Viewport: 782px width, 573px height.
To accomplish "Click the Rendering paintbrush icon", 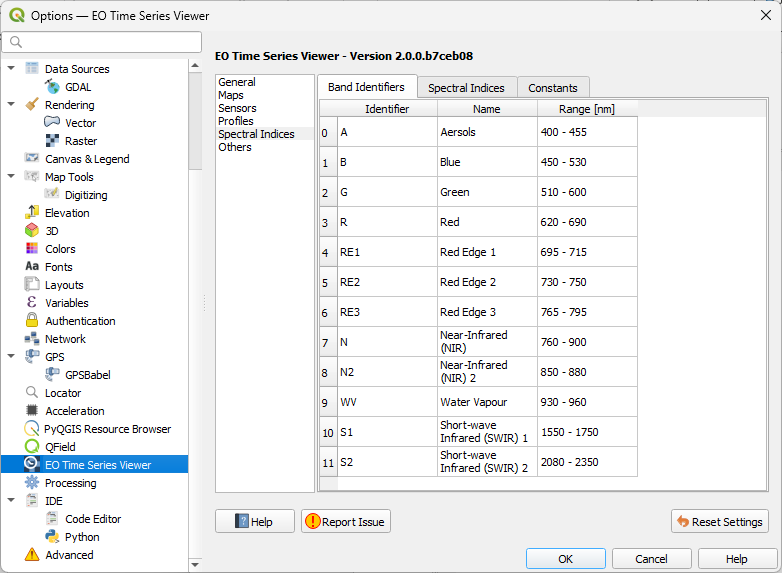I will 32,104.
